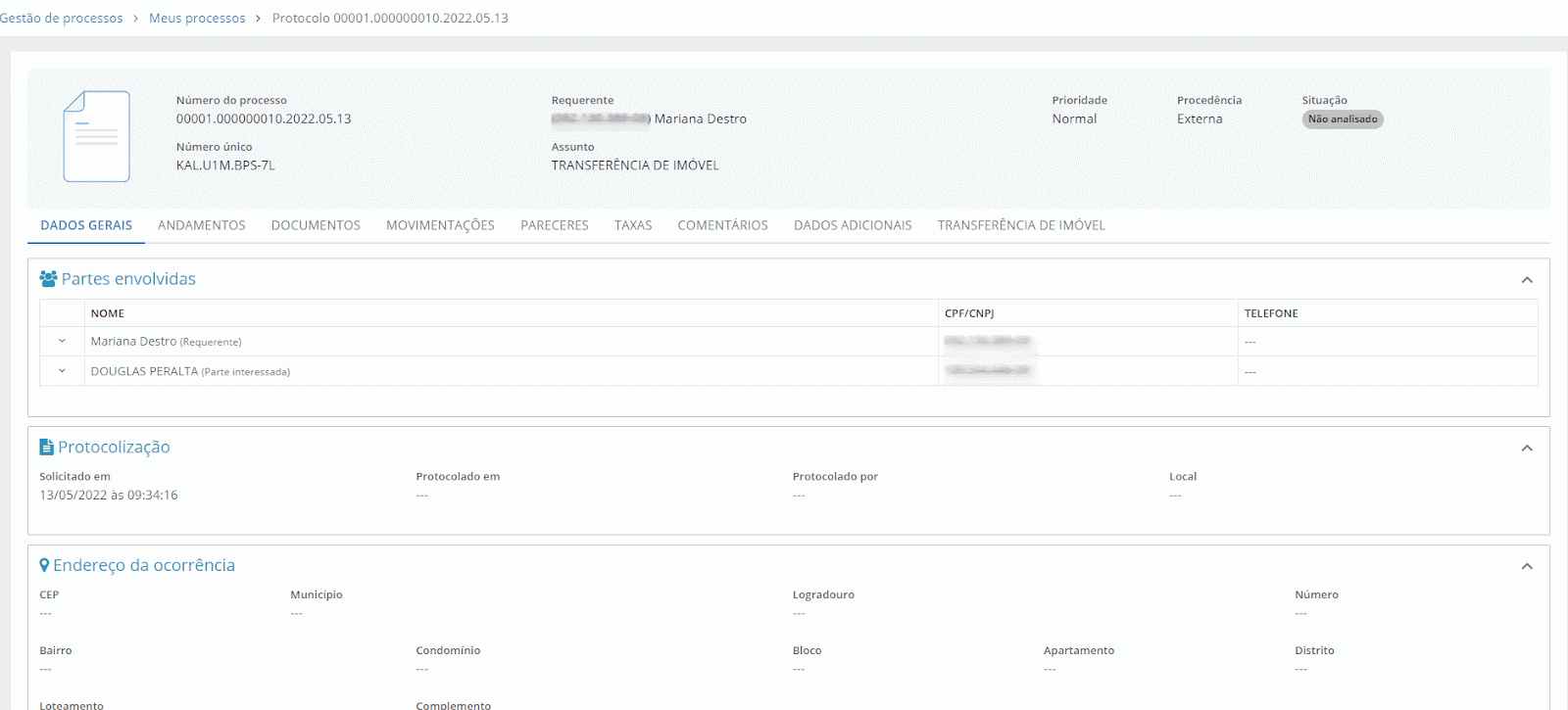Open the MOVIMENTAÇÕES tab
The image size is (1568, 710).
click(440, 225)
